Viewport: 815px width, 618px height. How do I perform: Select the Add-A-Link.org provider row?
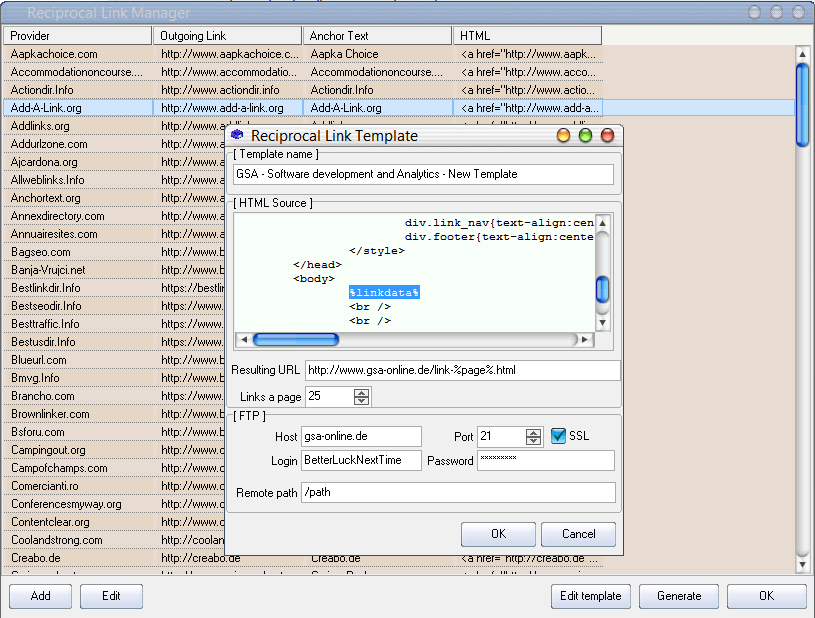pos(78,108)
